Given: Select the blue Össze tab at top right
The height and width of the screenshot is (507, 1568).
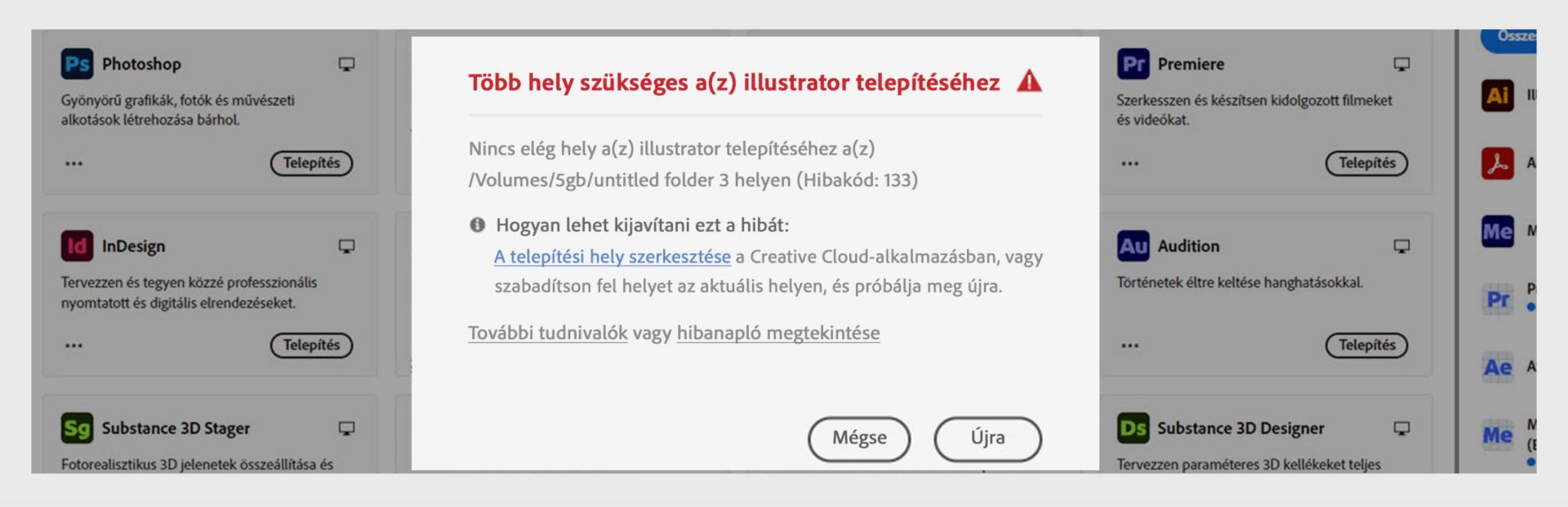Looking at the screenshot, I should 1509,39.
